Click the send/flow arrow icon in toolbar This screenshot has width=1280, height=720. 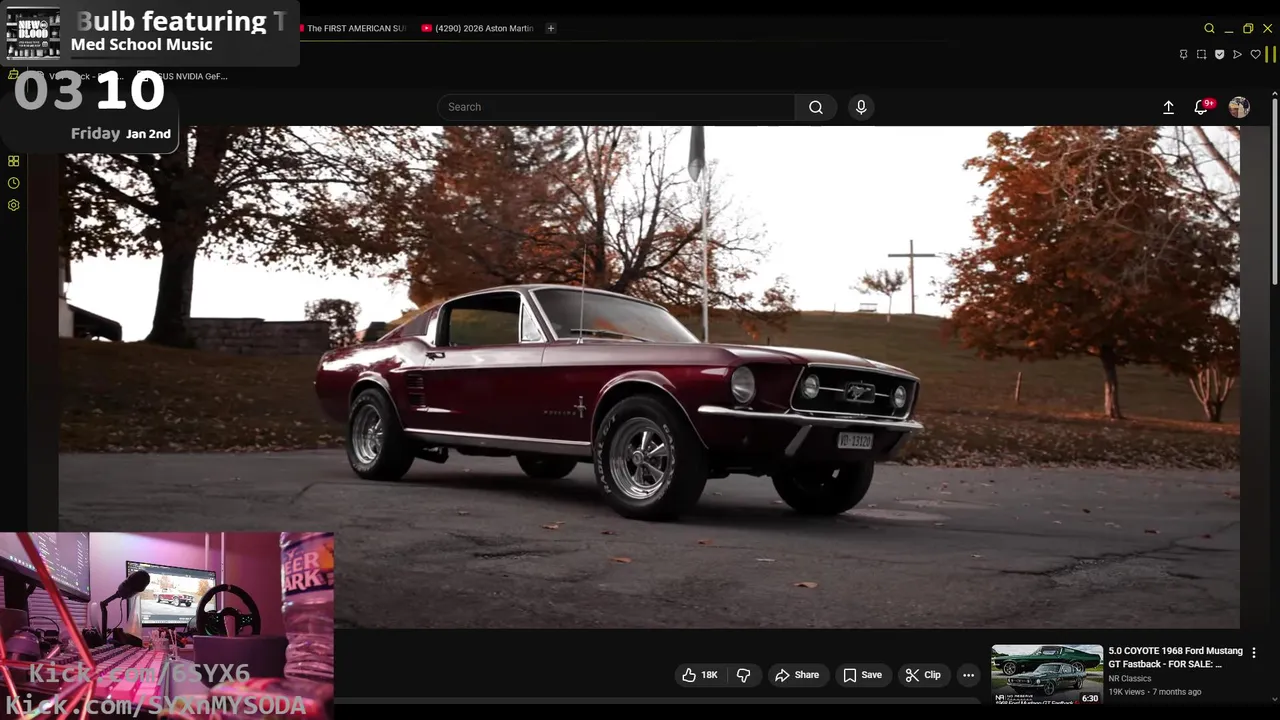pyautogui.click(x=1237, y=54)
